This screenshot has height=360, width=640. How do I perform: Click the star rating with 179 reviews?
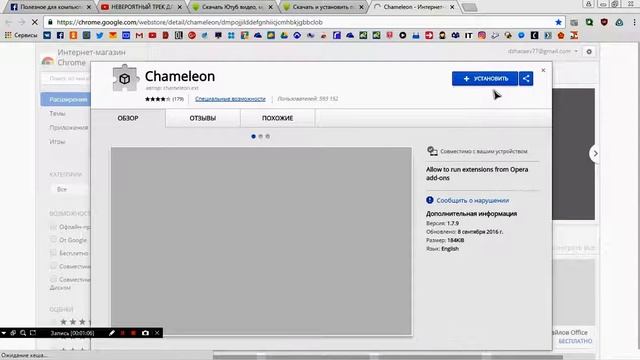pos(164,99)
